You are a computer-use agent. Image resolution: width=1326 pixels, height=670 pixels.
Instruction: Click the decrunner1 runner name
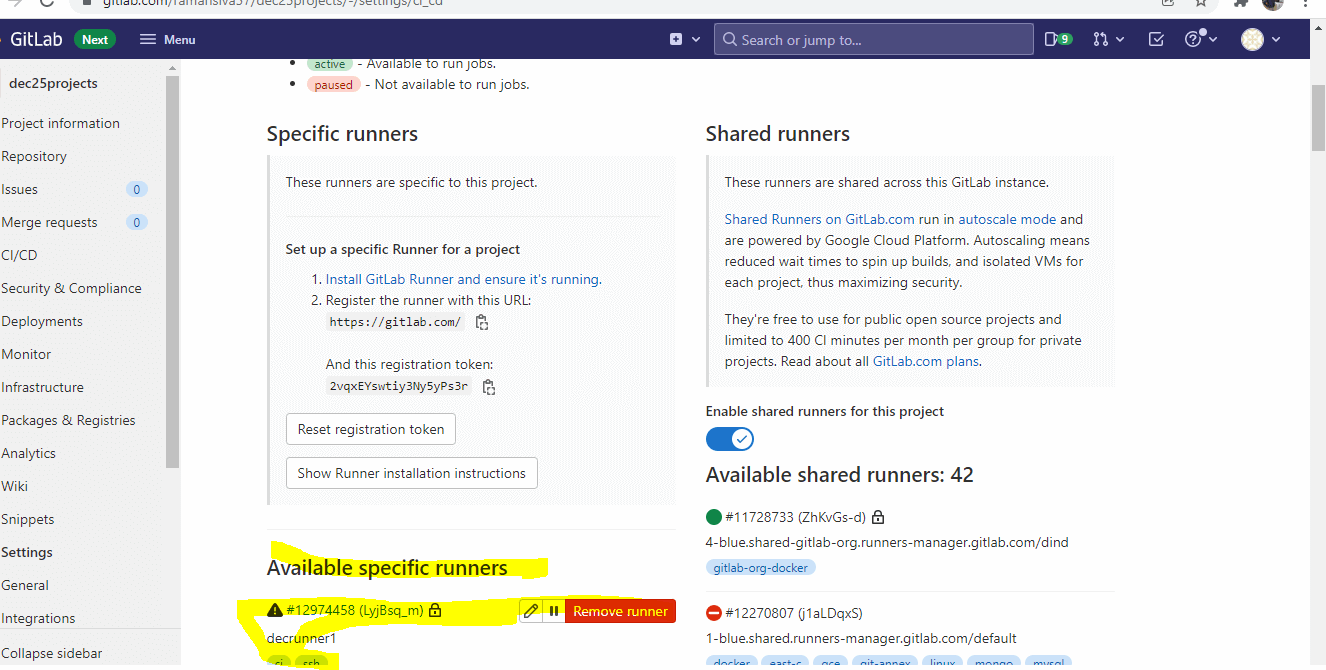[301, 638]
